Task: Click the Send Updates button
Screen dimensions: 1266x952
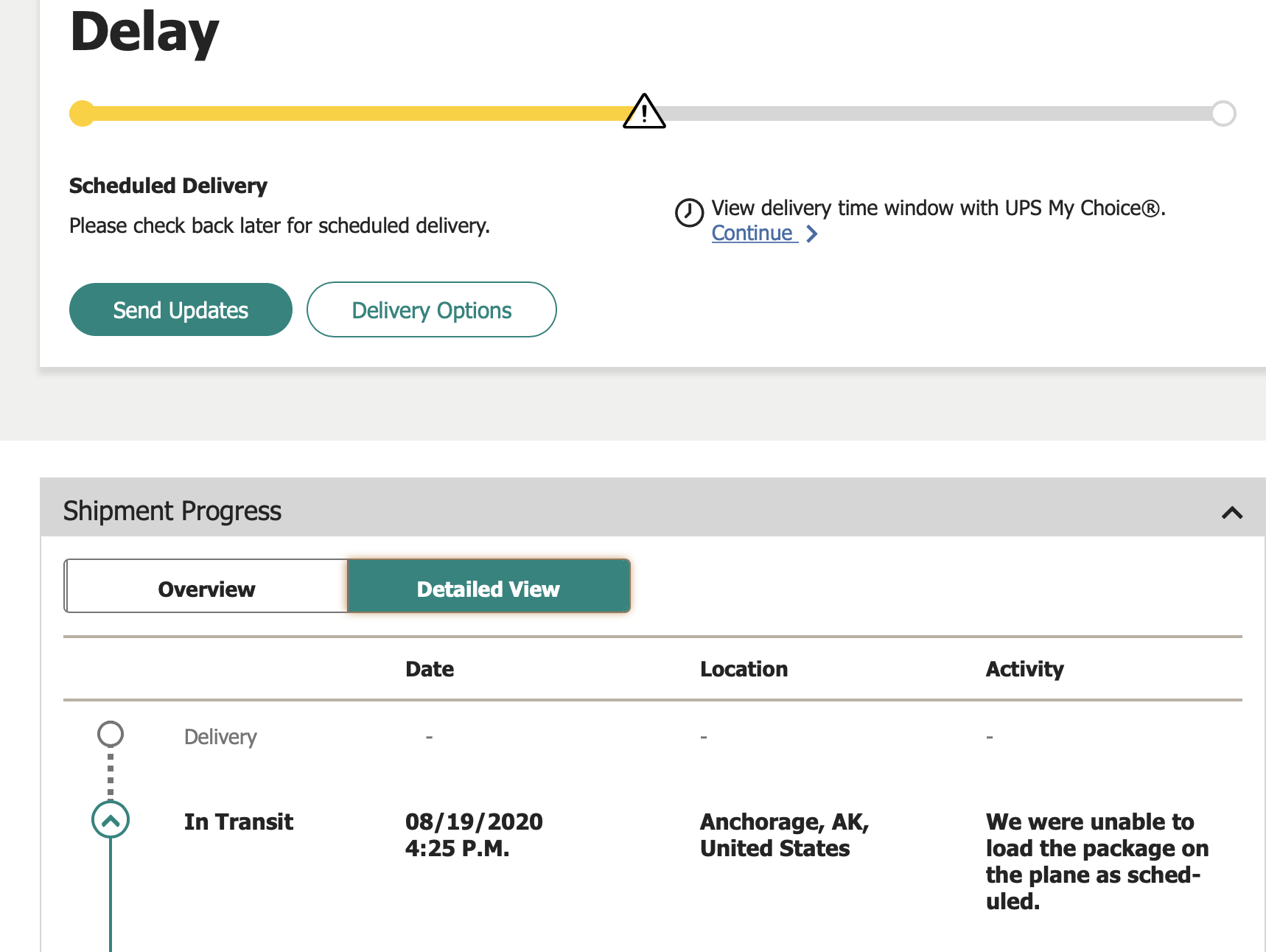Action: click(x=181, y=309)
